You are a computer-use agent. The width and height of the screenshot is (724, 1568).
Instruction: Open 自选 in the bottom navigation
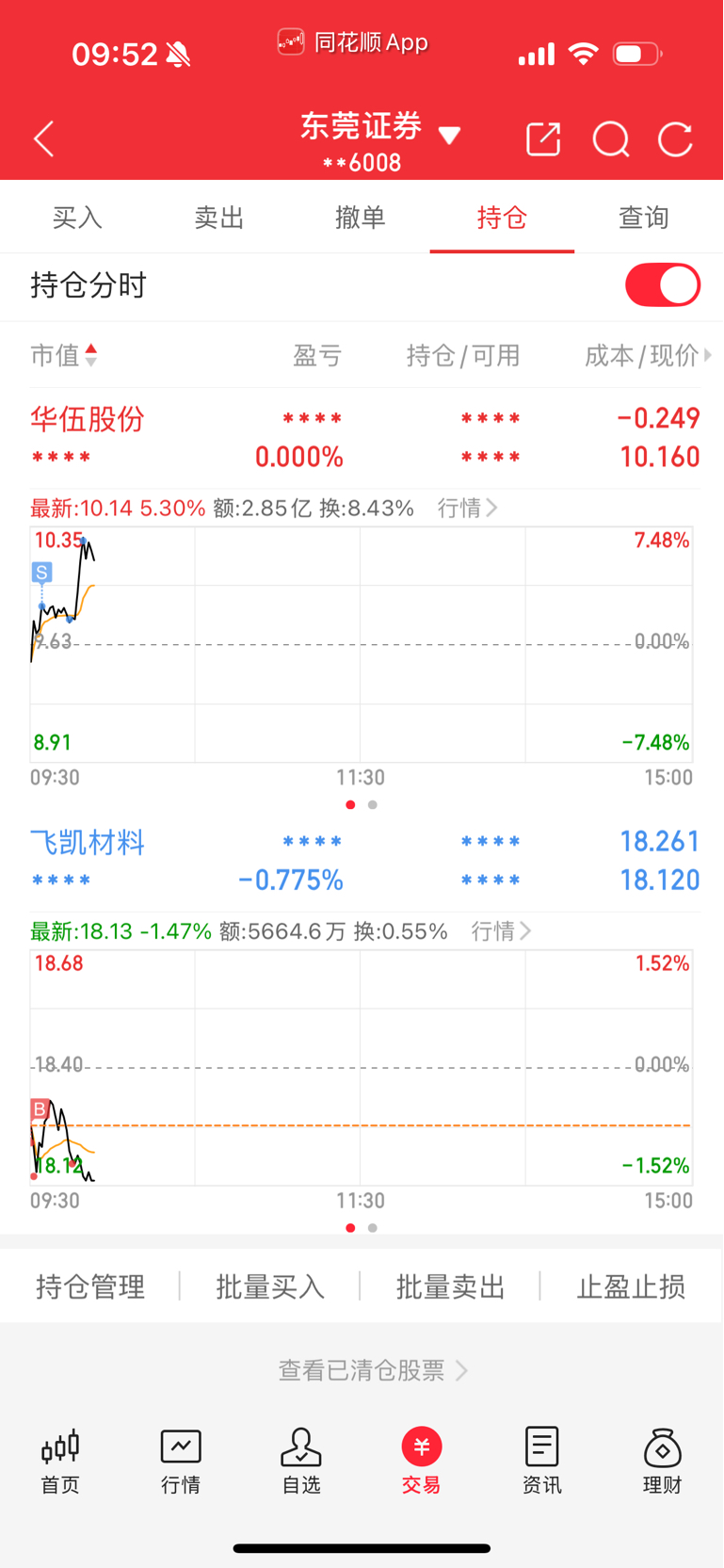click(x=301, y=1462)
